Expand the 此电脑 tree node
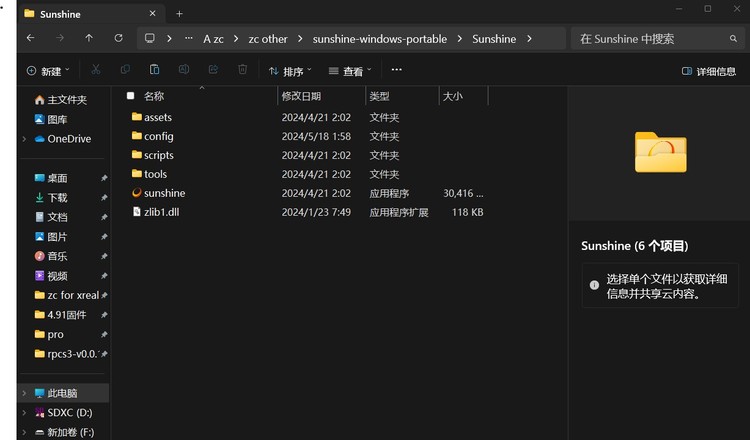Screen dimensions: 750x440 24,393
